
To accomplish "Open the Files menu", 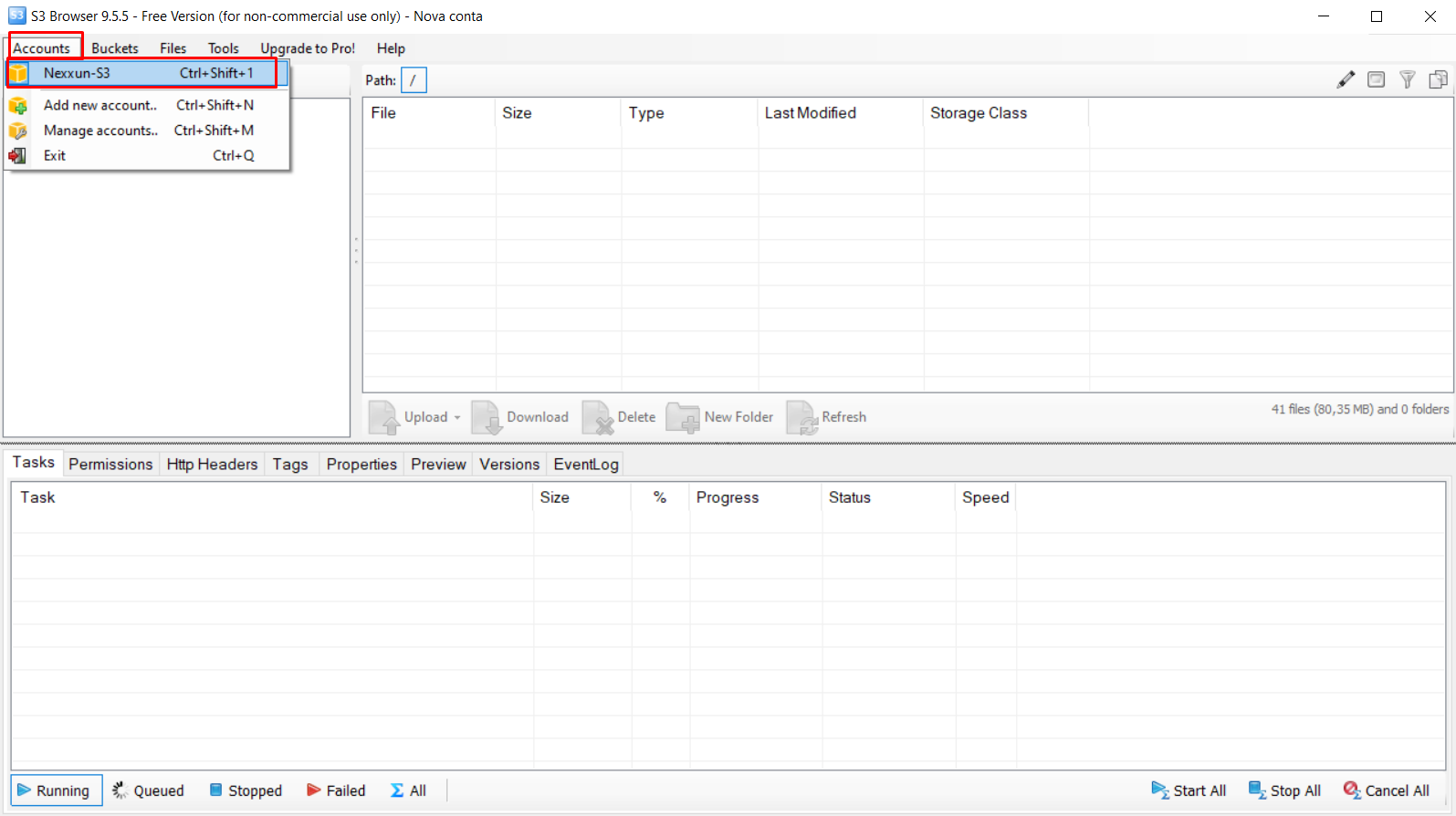I will click(173, 48).
